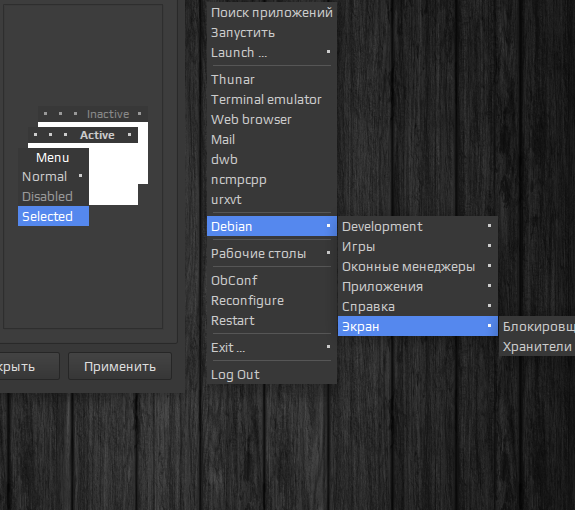
Task: Expand the Launch ... submenu
Action: (x=272, y=52)
